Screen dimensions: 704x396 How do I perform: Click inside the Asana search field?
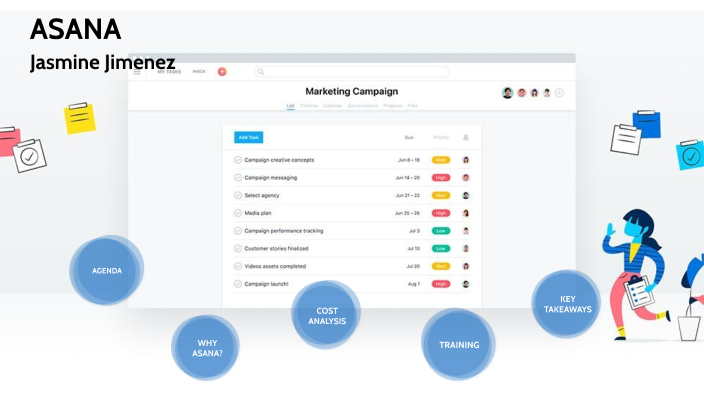pyautogui.click(x=352, y=72)
